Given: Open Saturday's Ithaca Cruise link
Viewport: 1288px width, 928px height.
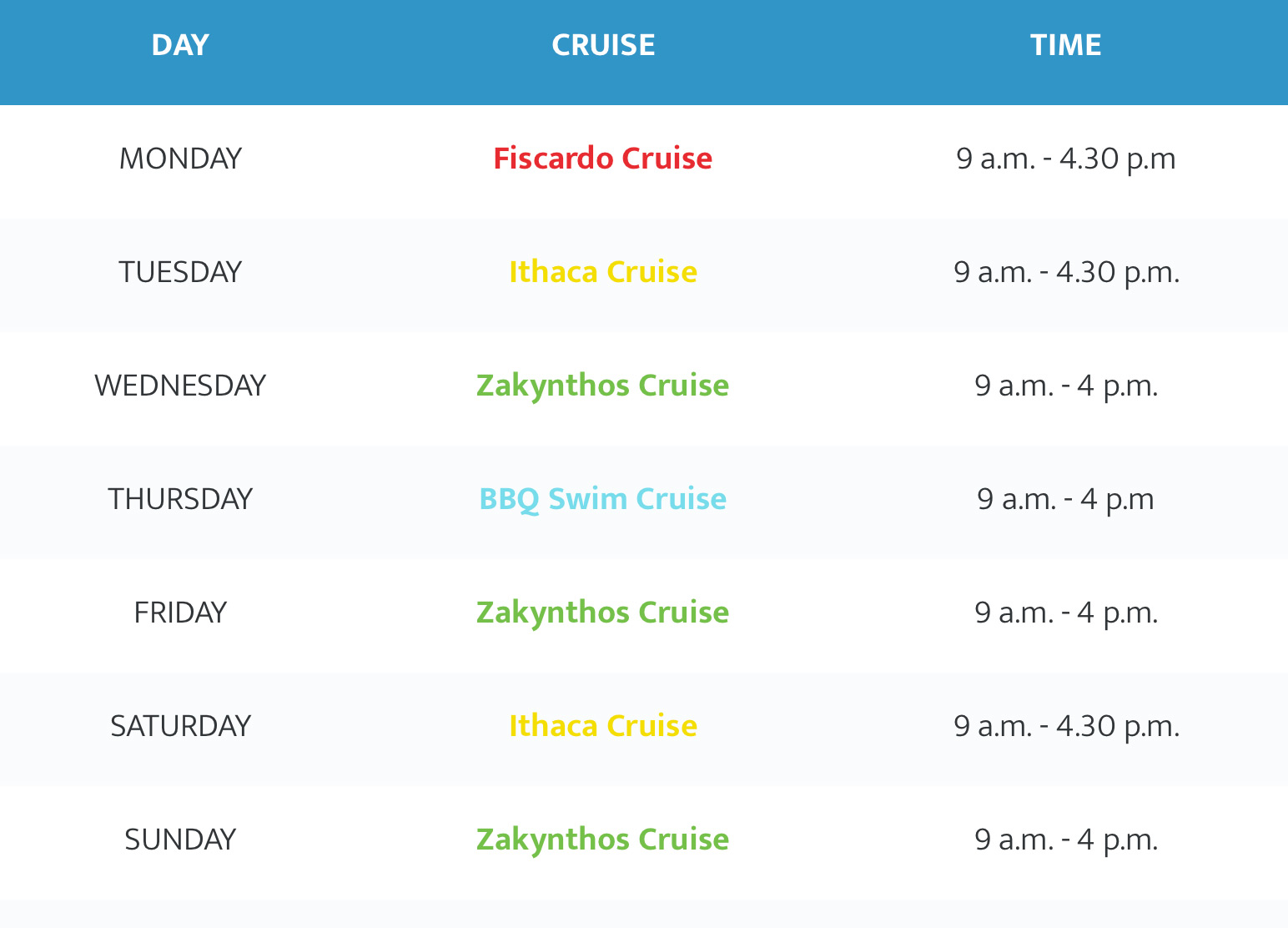Looking at the screenshot, I should click(x=603, y=726).
